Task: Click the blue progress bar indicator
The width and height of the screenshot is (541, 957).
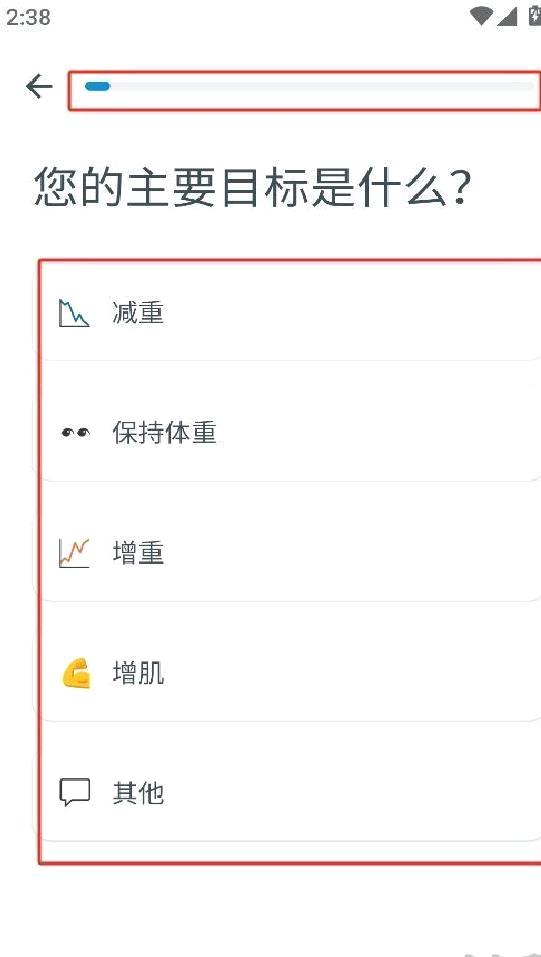Action: pos(97,87)
